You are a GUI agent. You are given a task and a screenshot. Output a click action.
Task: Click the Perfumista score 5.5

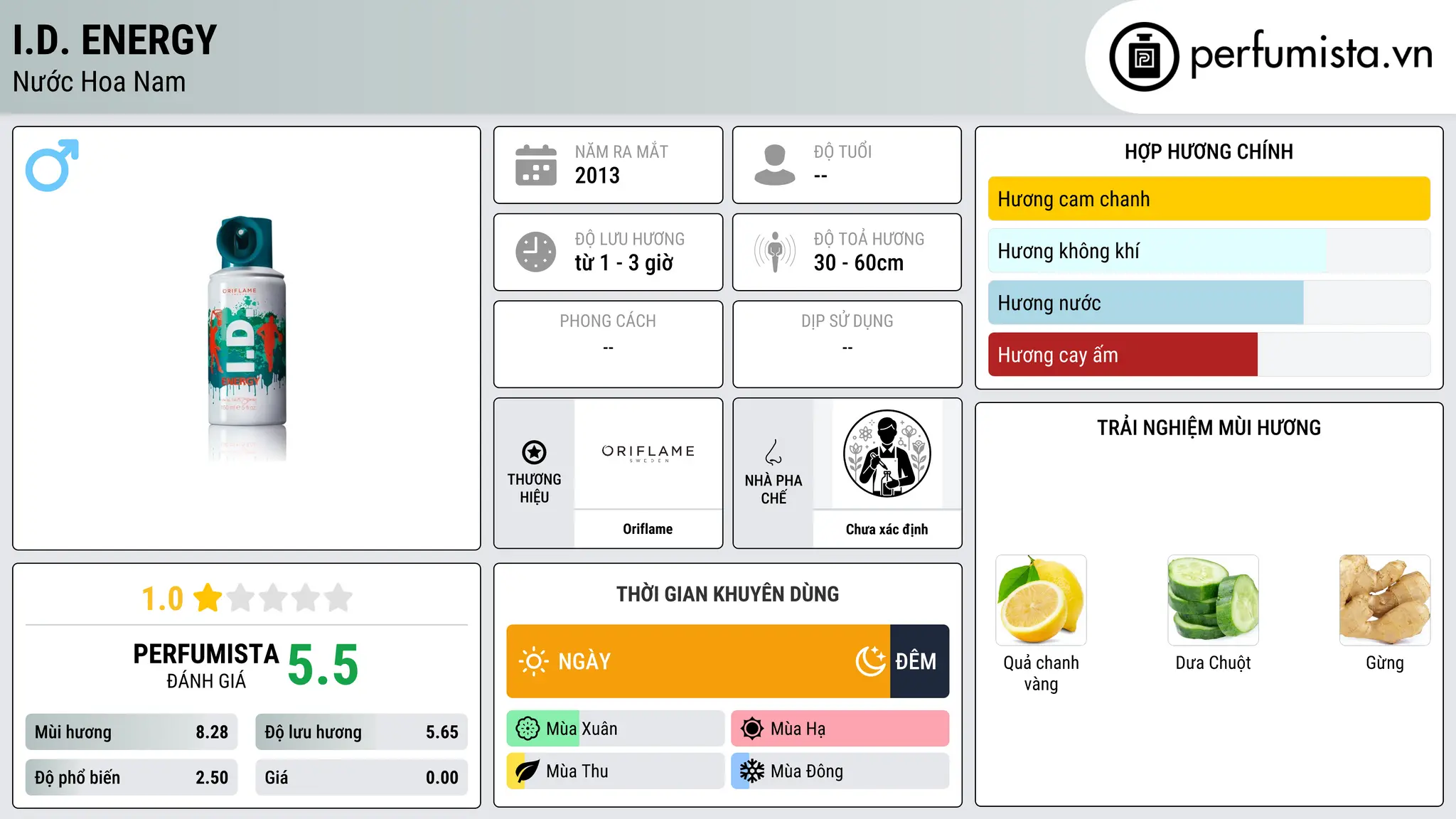click(x=323, y=665)
